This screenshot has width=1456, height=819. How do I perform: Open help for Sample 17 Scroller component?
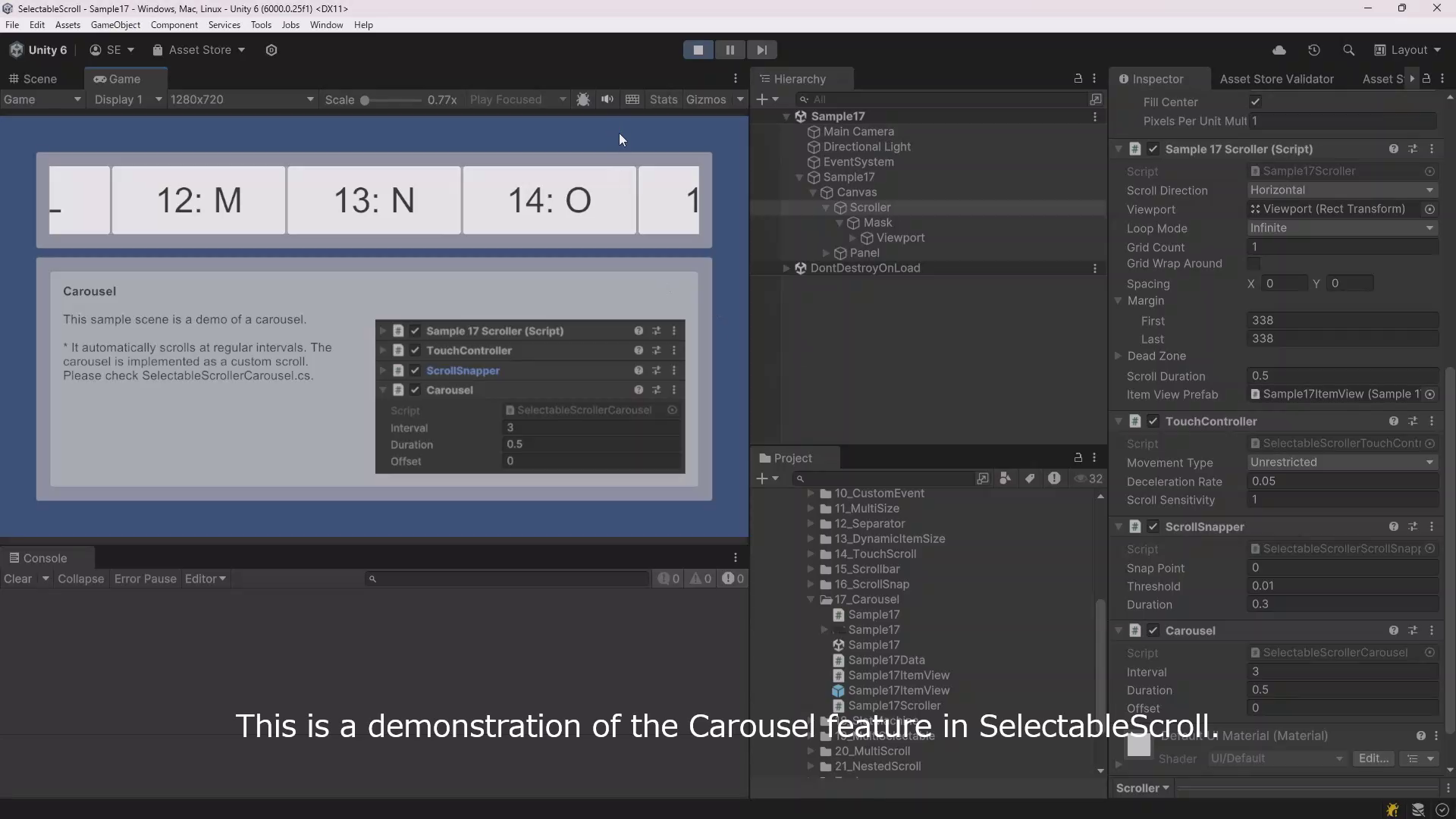[1394, 149]
